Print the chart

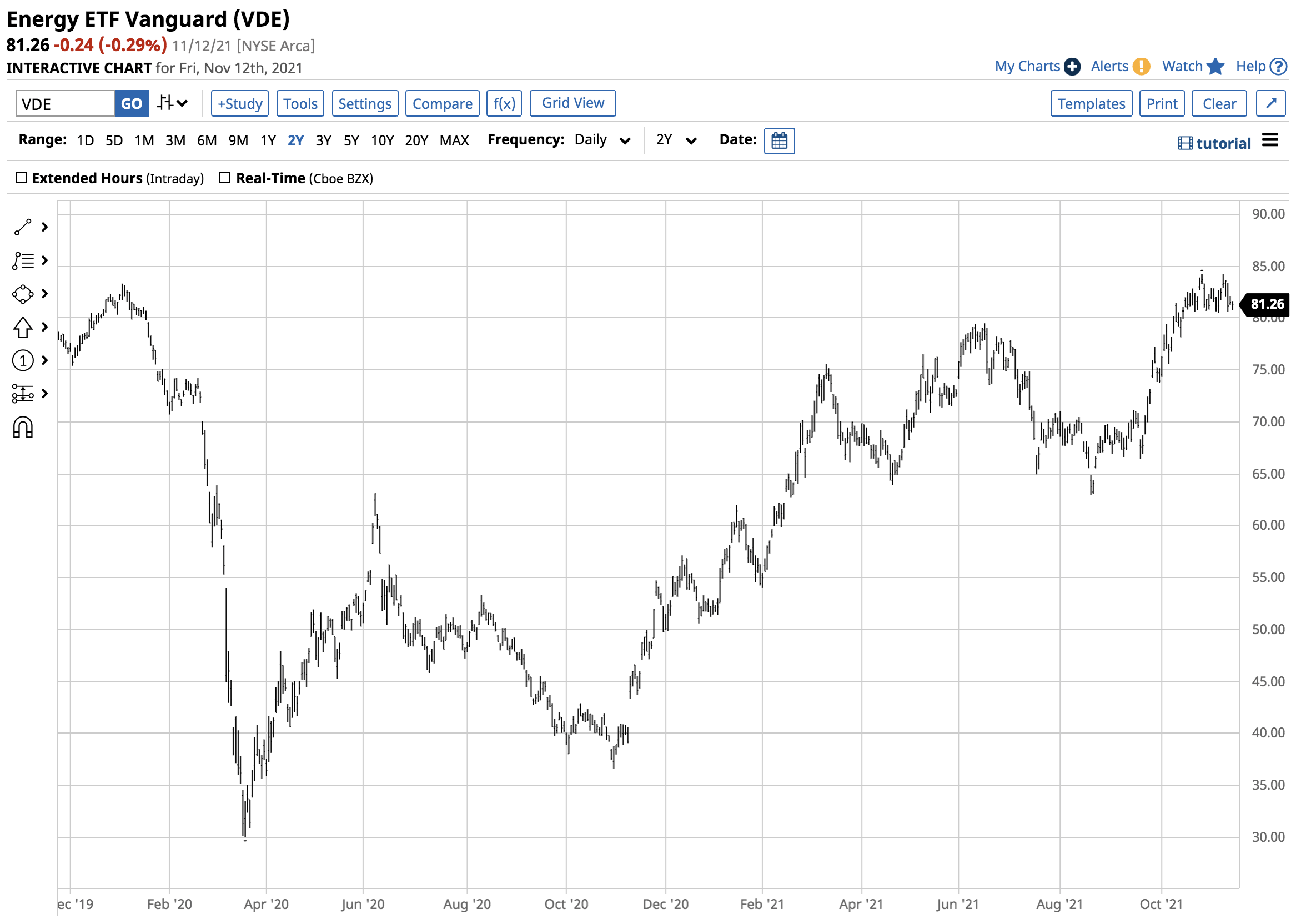coord(1163,103)
